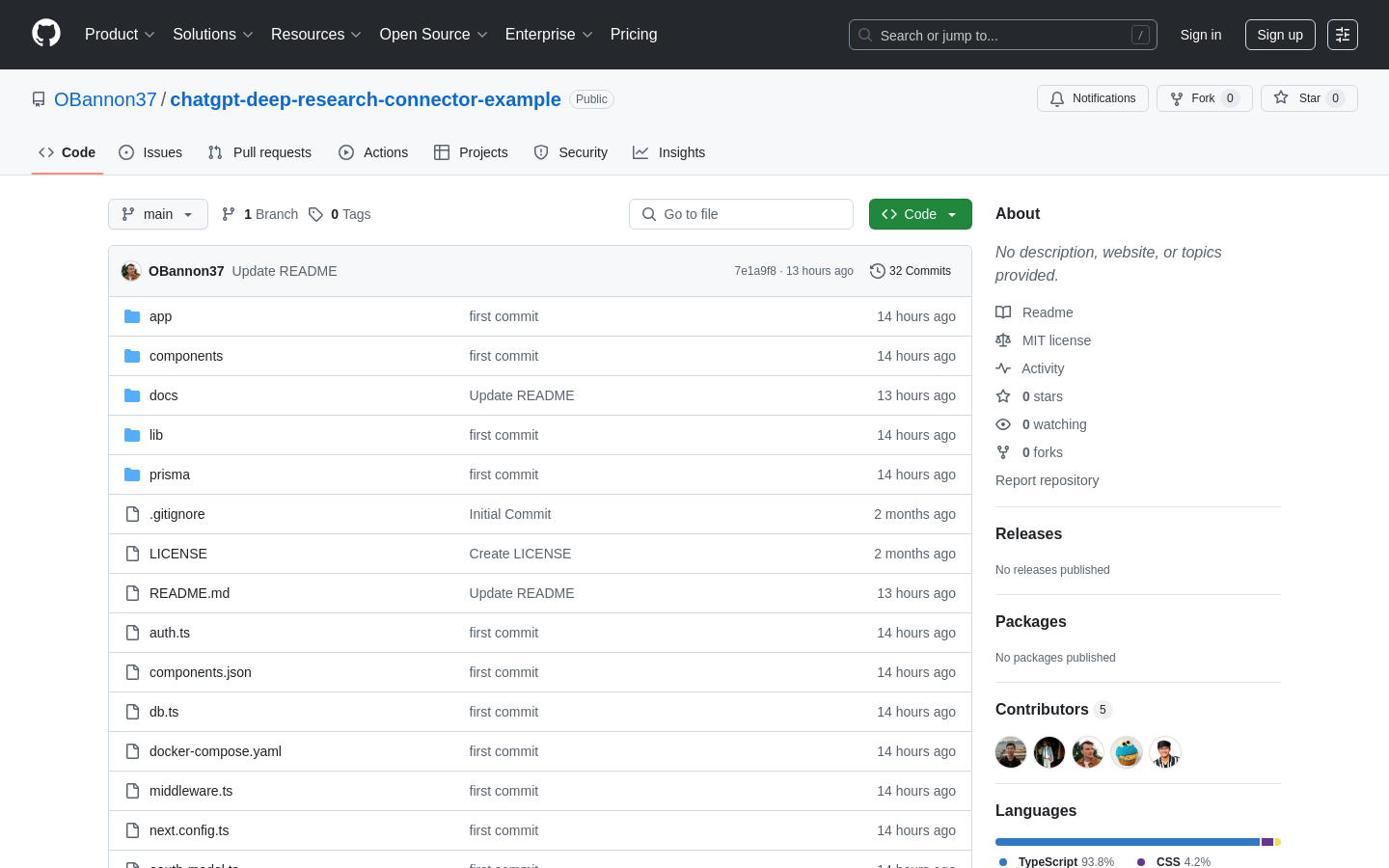Viewport: 1389px width, 868px height.
Task: Open the Pricing link
Action: (x=634, y=35)
